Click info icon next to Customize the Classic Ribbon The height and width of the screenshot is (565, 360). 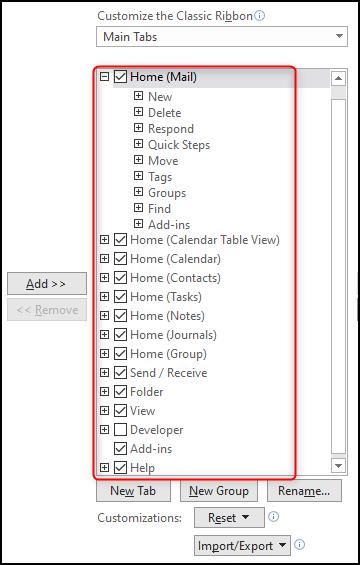pos(259,16)
